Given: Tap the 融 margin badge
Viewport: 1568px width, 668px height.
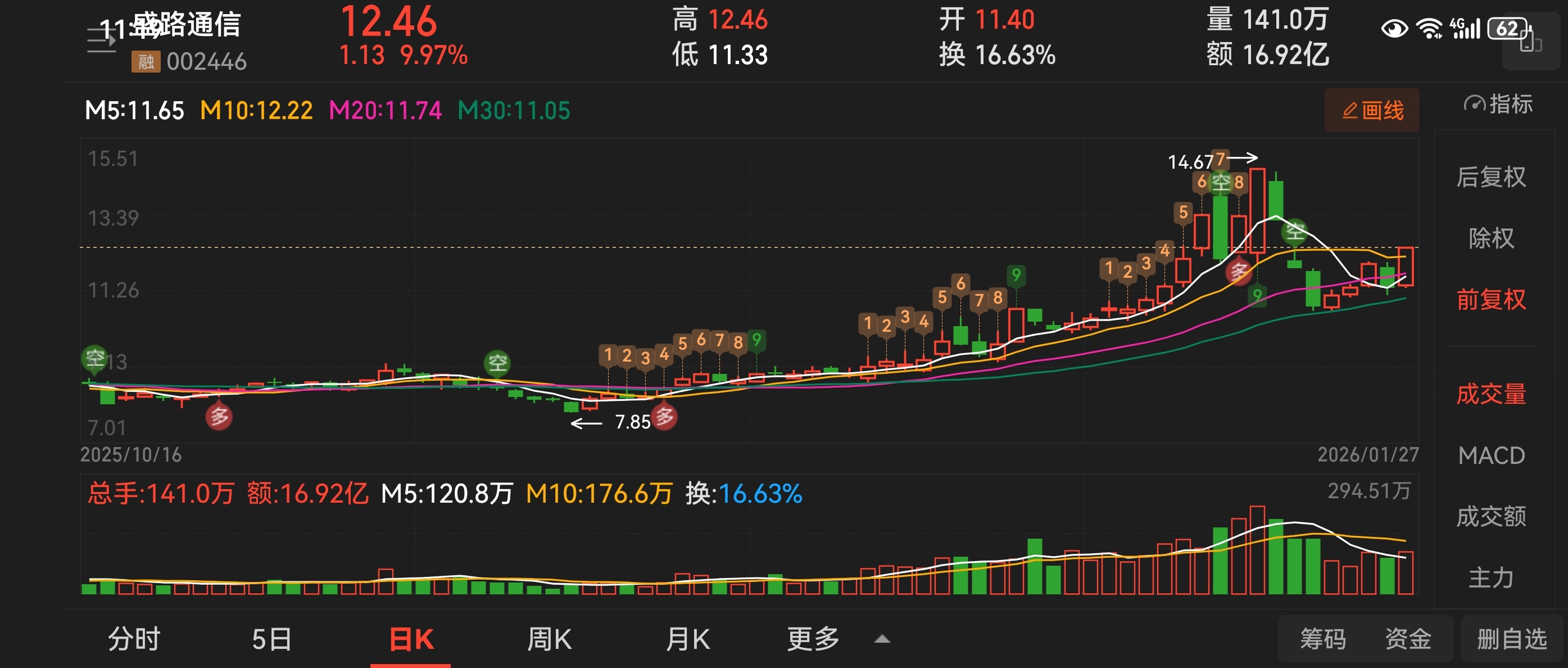Looking at the screenshot, I should [x=146, y=61].
